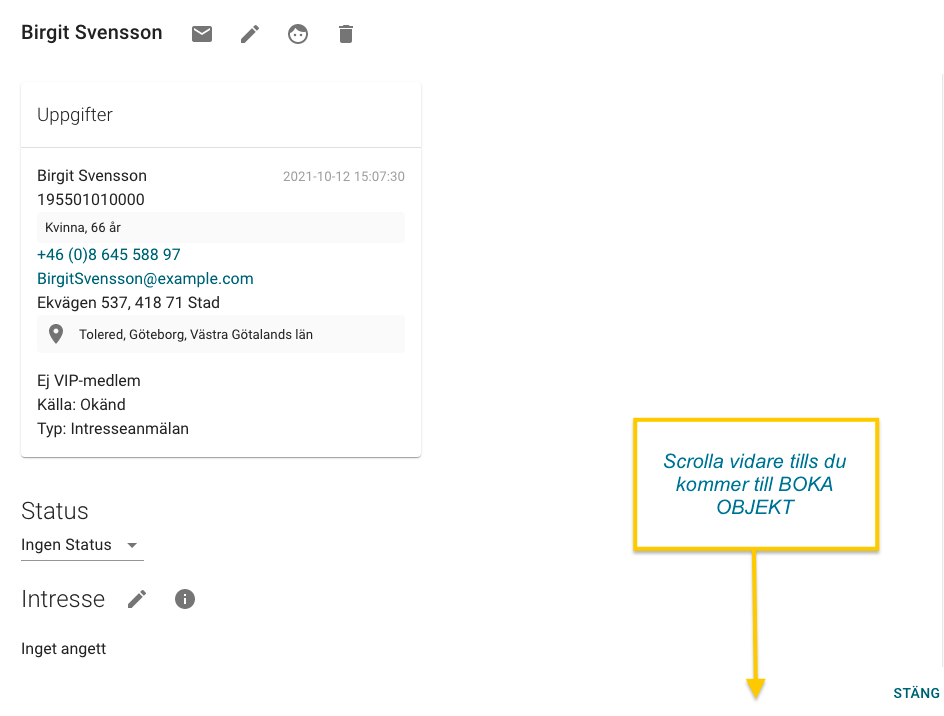Click the email envelope icon beside Birgit Svensson
Screen dimensions: 944x716
coord(202,34)
